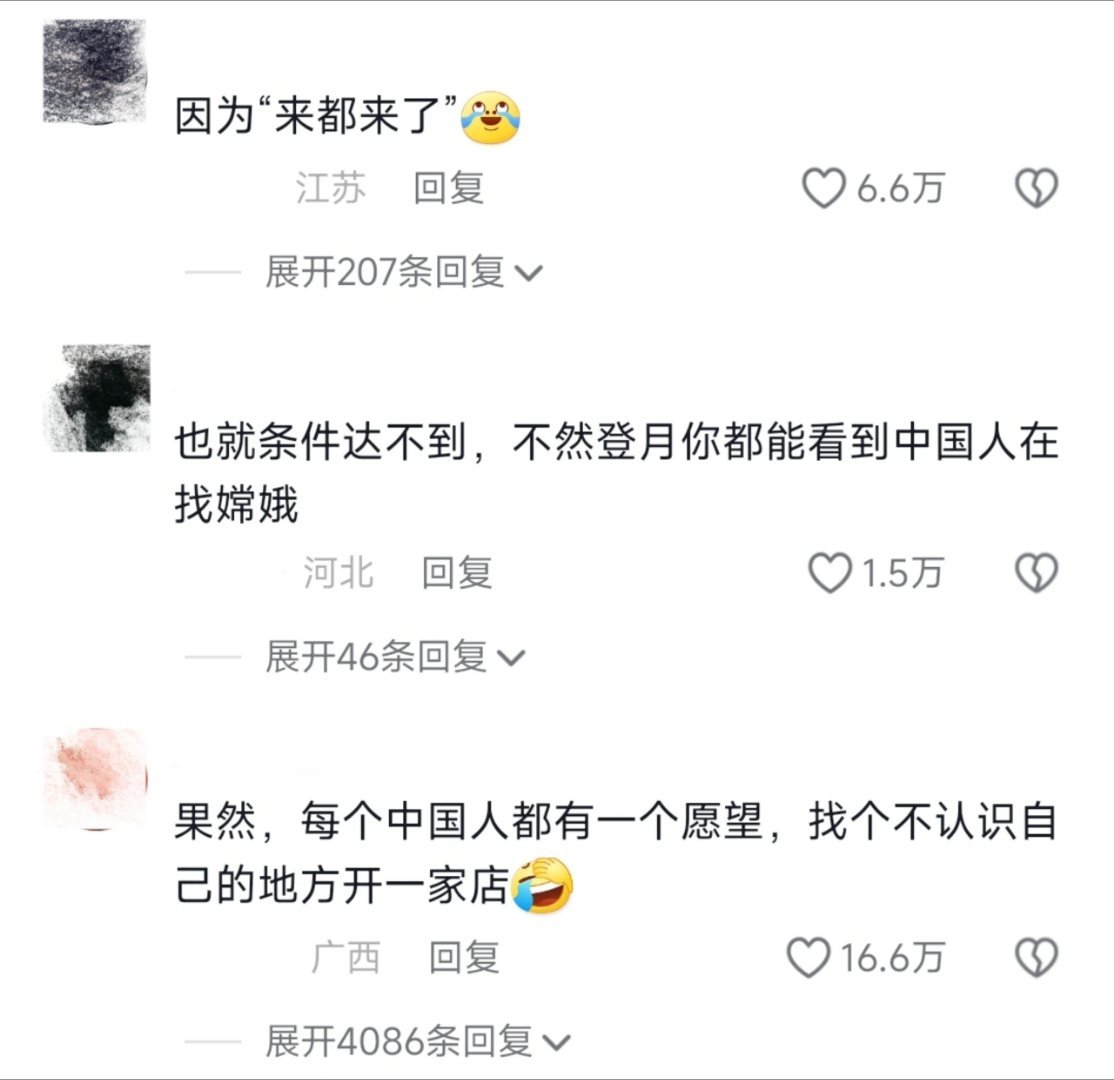Tap the facepalm laughing emoji after 开一家店

[542, 885]
